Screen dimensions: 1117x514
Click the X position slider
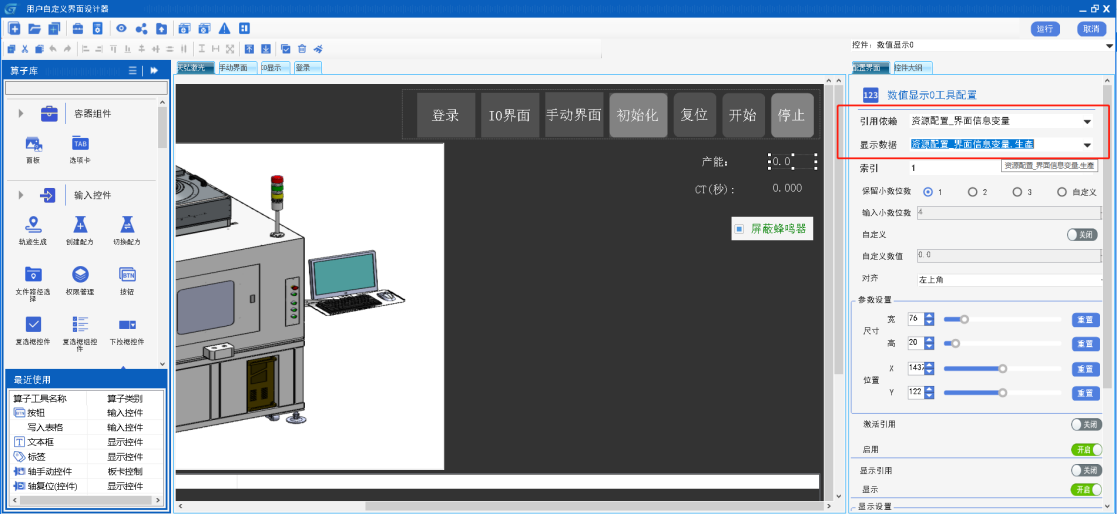[x=1004, y=369]
